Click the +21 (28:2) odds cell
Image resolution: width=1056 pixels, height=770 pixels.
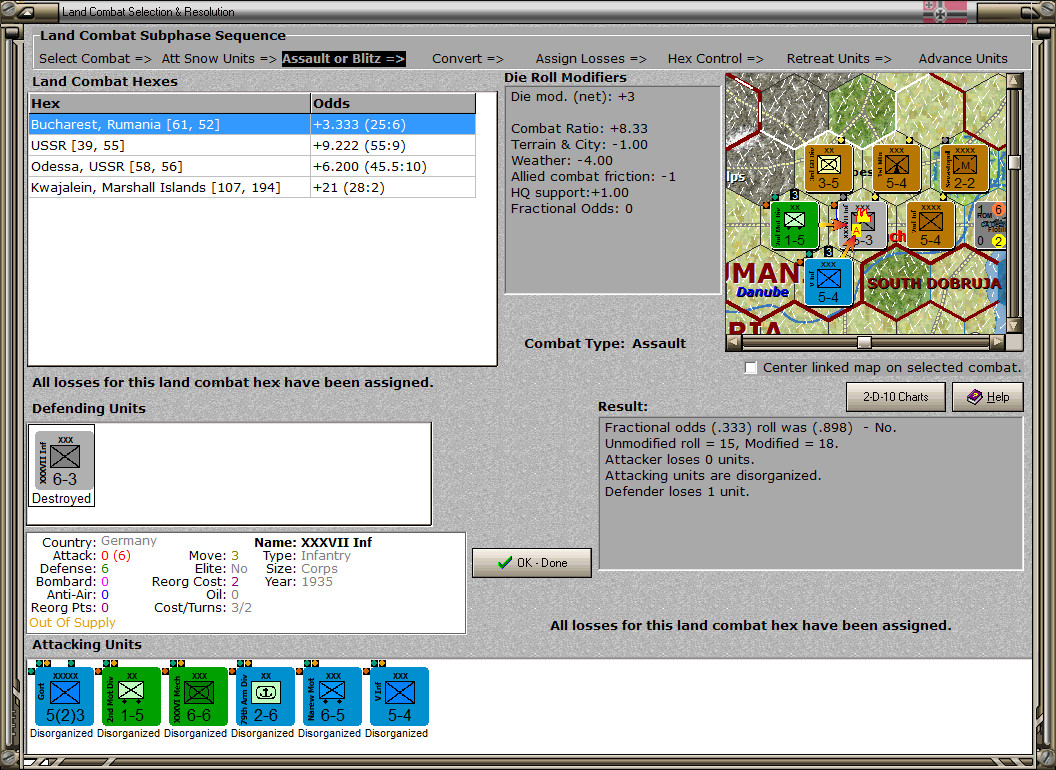click(393, 187)
